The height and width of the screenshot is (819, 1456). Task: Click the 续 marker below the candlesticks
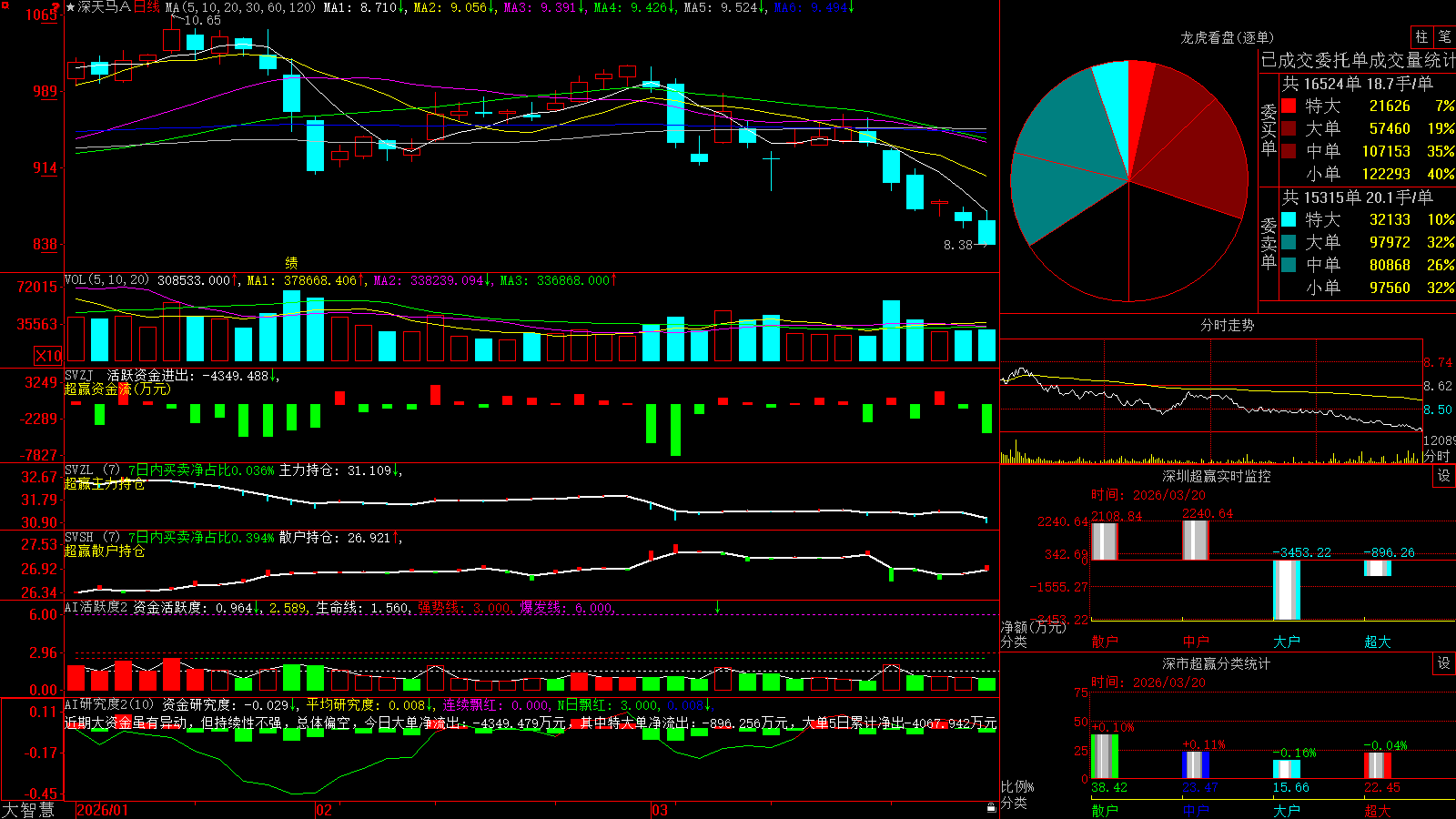click(291, 262)
